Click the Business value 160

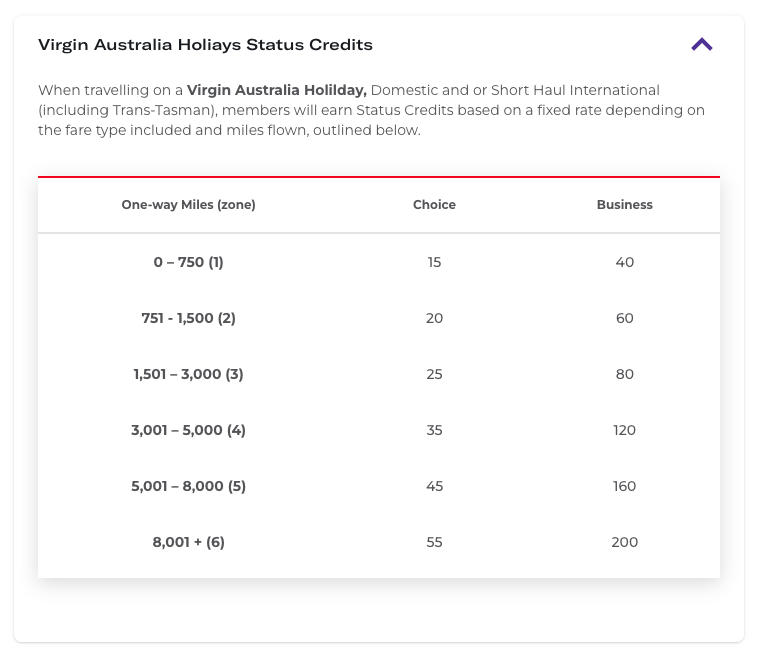[x=624, y=486]
